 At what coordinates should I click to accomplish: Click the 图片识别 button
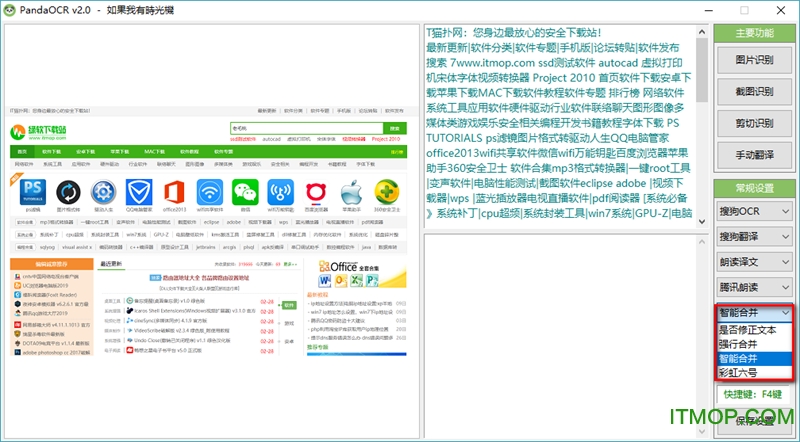(754, 60)
